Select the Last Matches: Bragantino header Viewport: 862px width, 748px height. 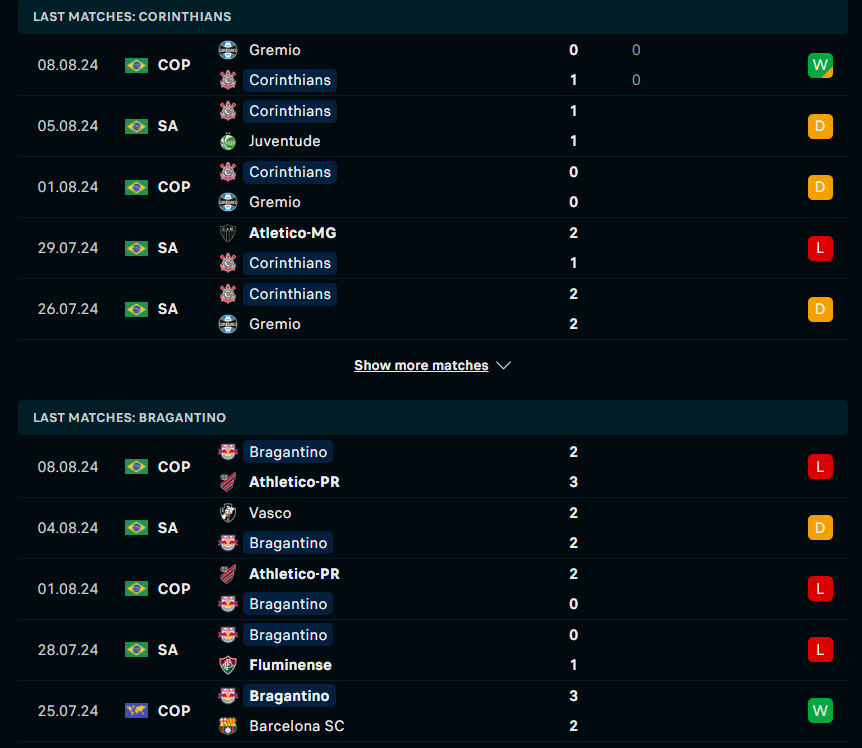(x=129, y=417)
